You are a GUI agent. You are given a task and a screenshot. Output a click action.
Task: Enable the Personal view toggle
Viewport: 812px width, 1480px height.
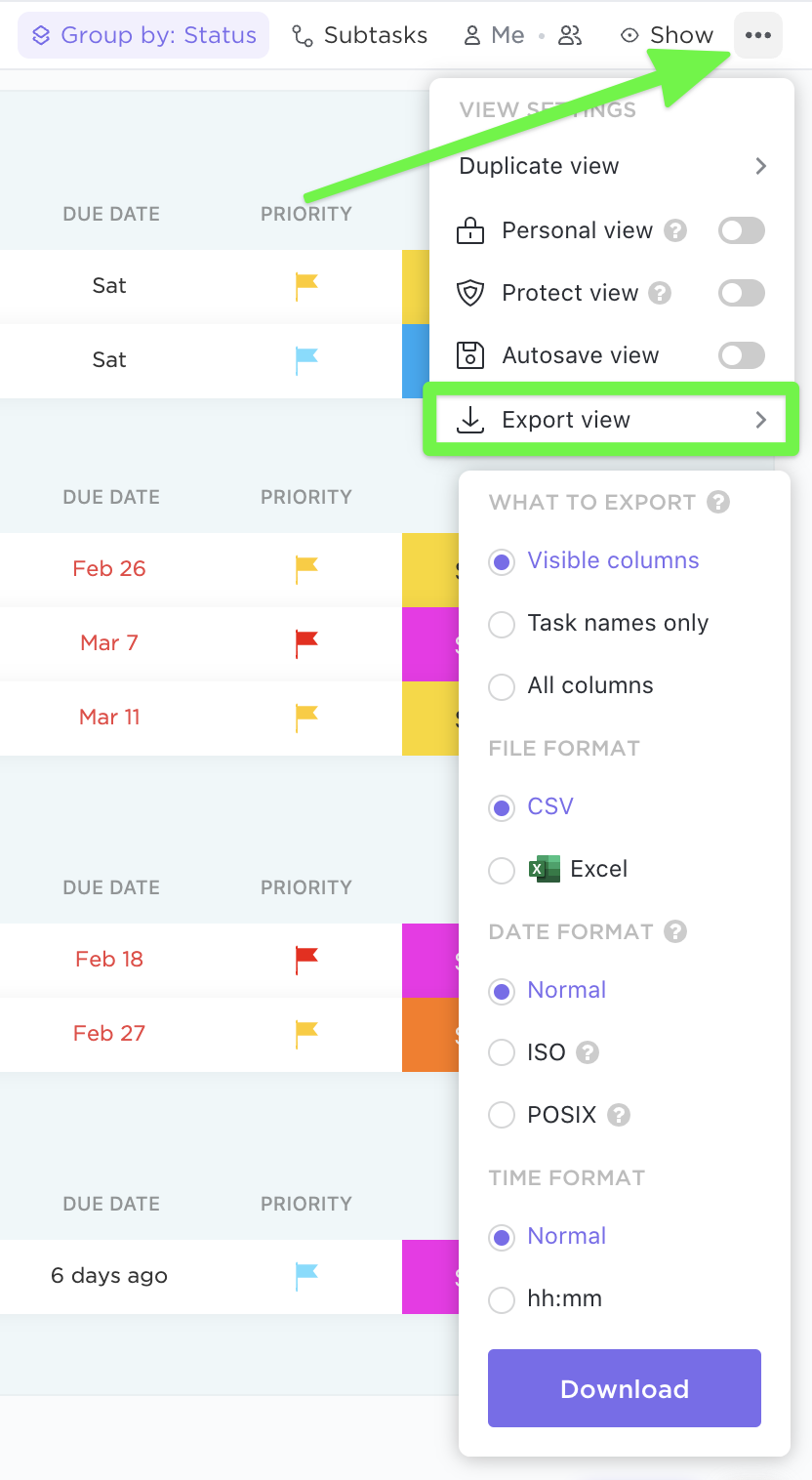(x=741, y=230)
